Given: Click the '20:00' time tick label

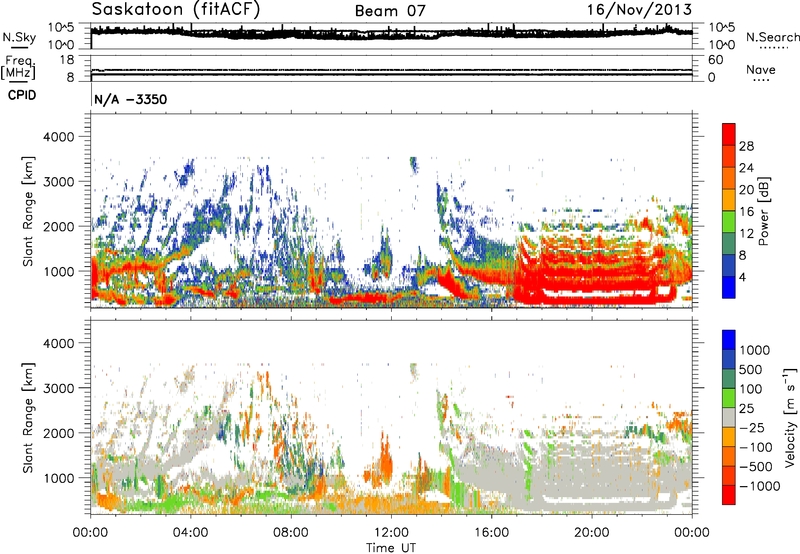Looking at the screenshot, I should [591, 533].
